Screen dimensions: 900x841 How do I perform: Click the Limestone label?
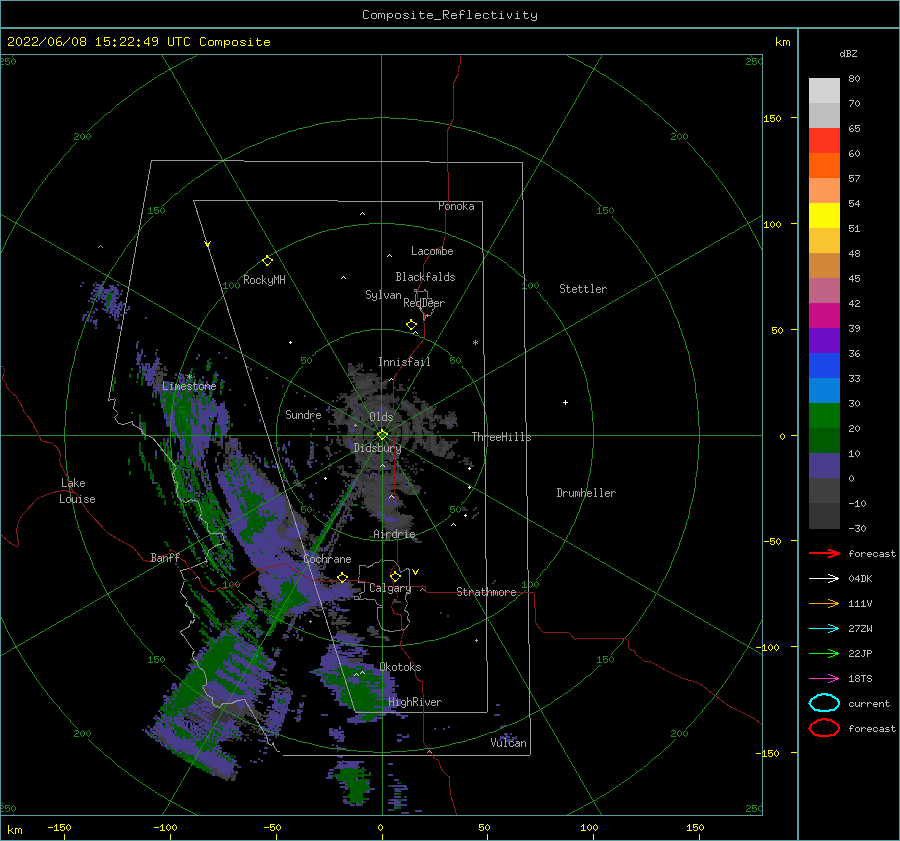point(189,386)
